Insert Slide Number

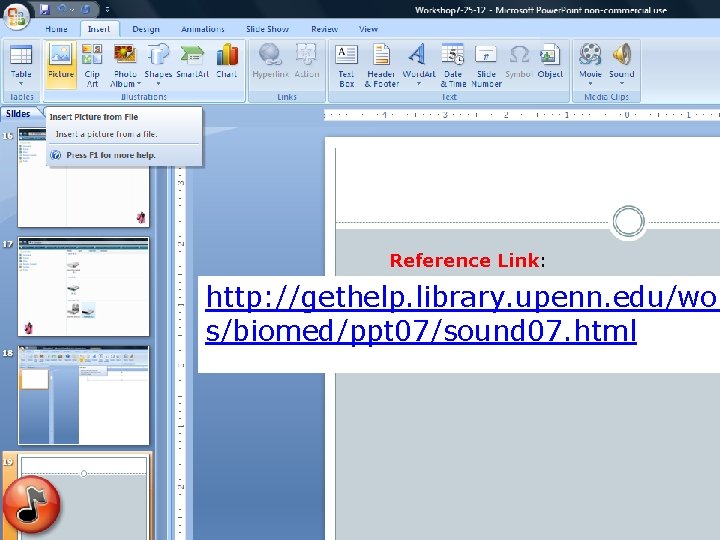(486, 64)
